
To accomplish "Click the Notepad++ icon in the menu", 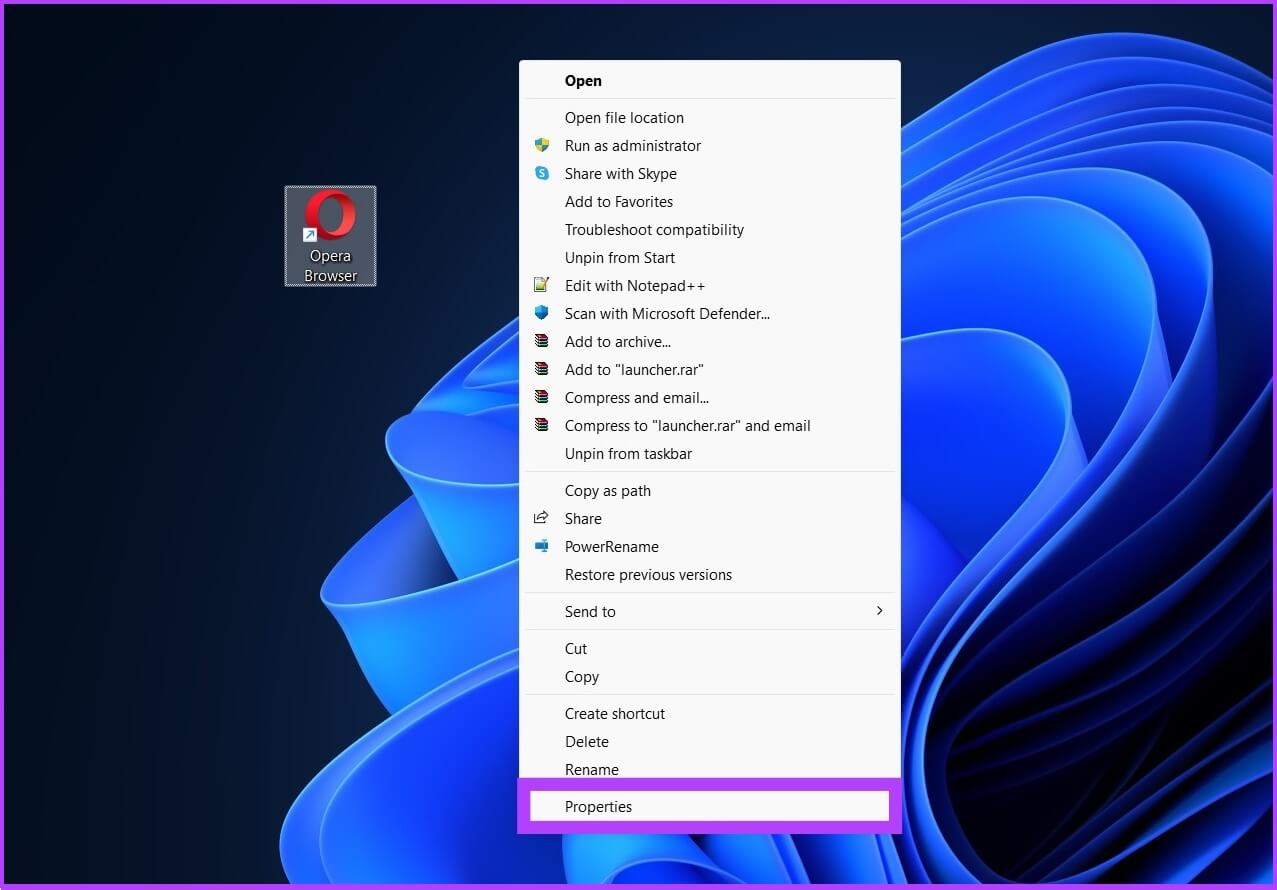I will [x=542, y=285].
